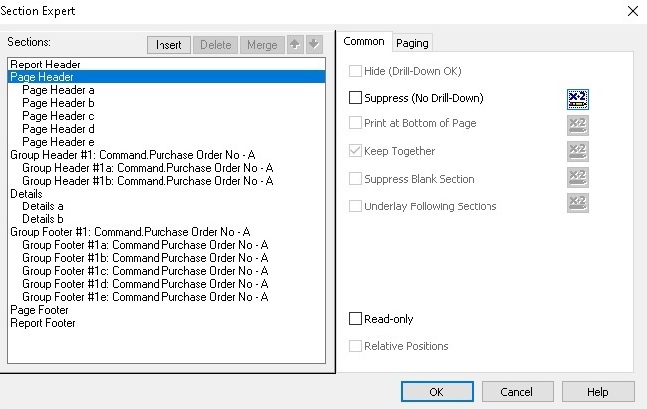Select the Common tab
Image resolution: width=647 pixels, height=409 pixels.
[364, 42]
